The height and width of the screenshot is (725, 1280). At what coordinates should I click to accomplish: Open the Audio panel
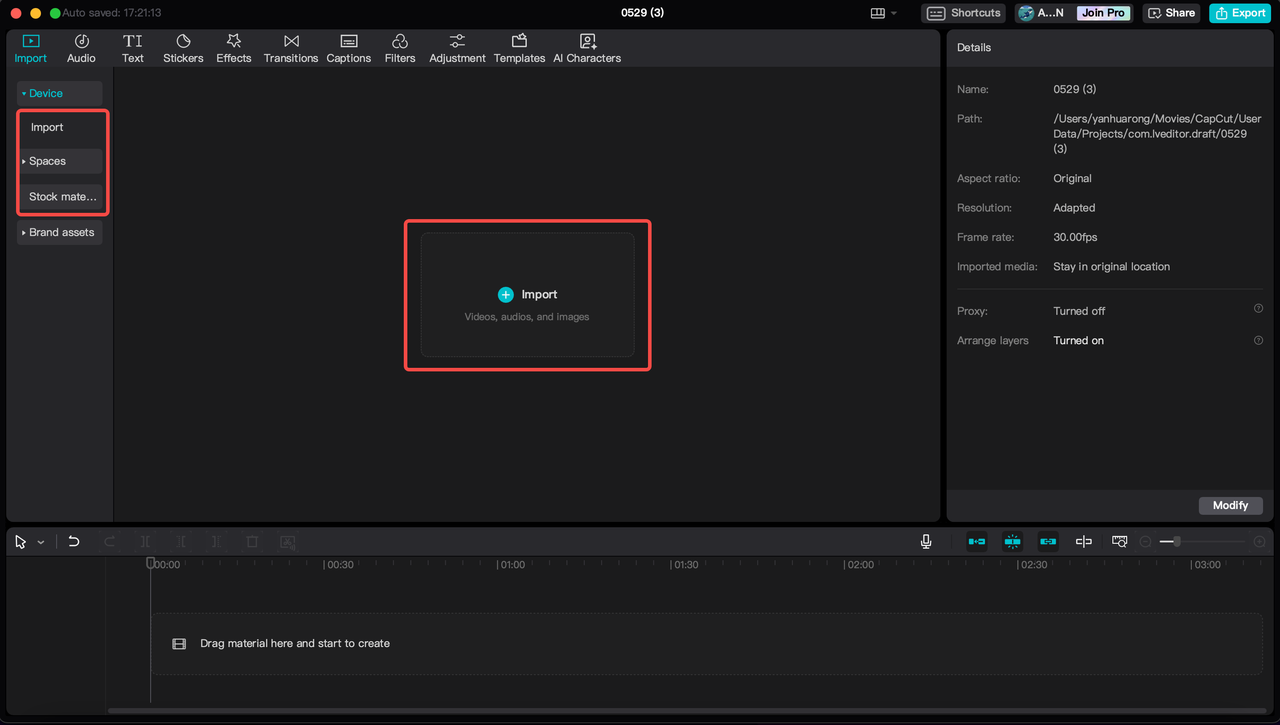80,47
